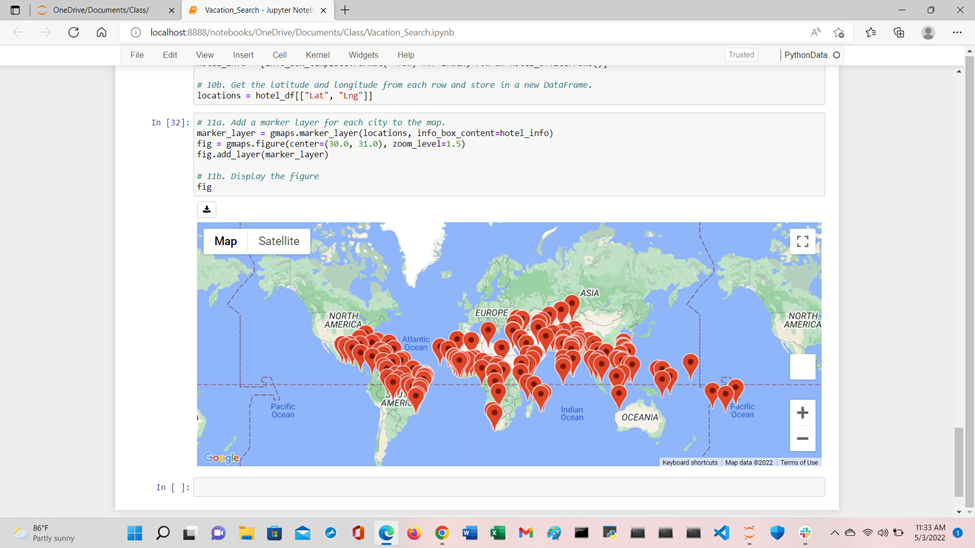Open the Kernel menu

click(318, 55)
